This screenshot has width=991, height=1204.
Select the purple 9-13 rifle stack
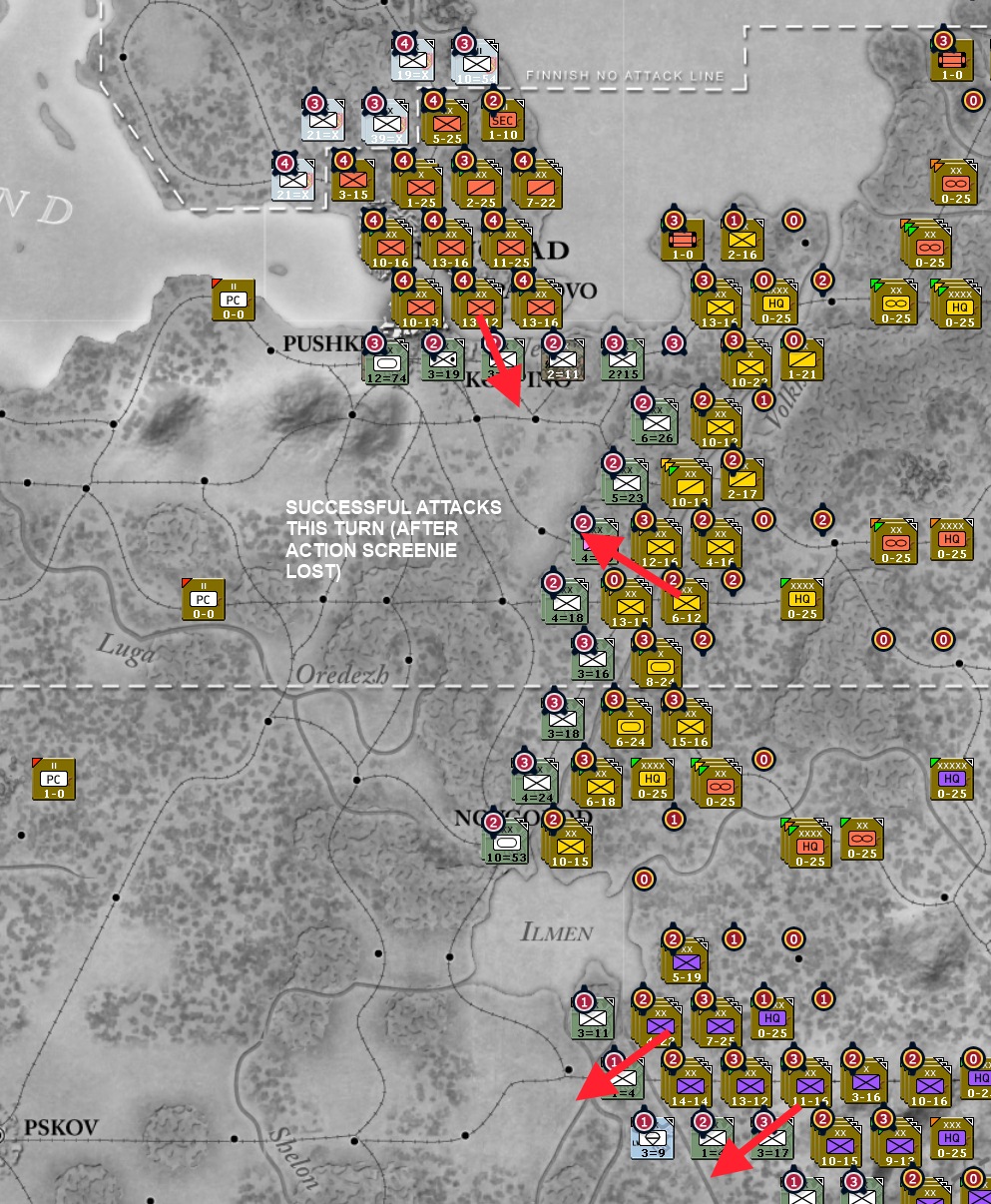(x=897, y=1141)
